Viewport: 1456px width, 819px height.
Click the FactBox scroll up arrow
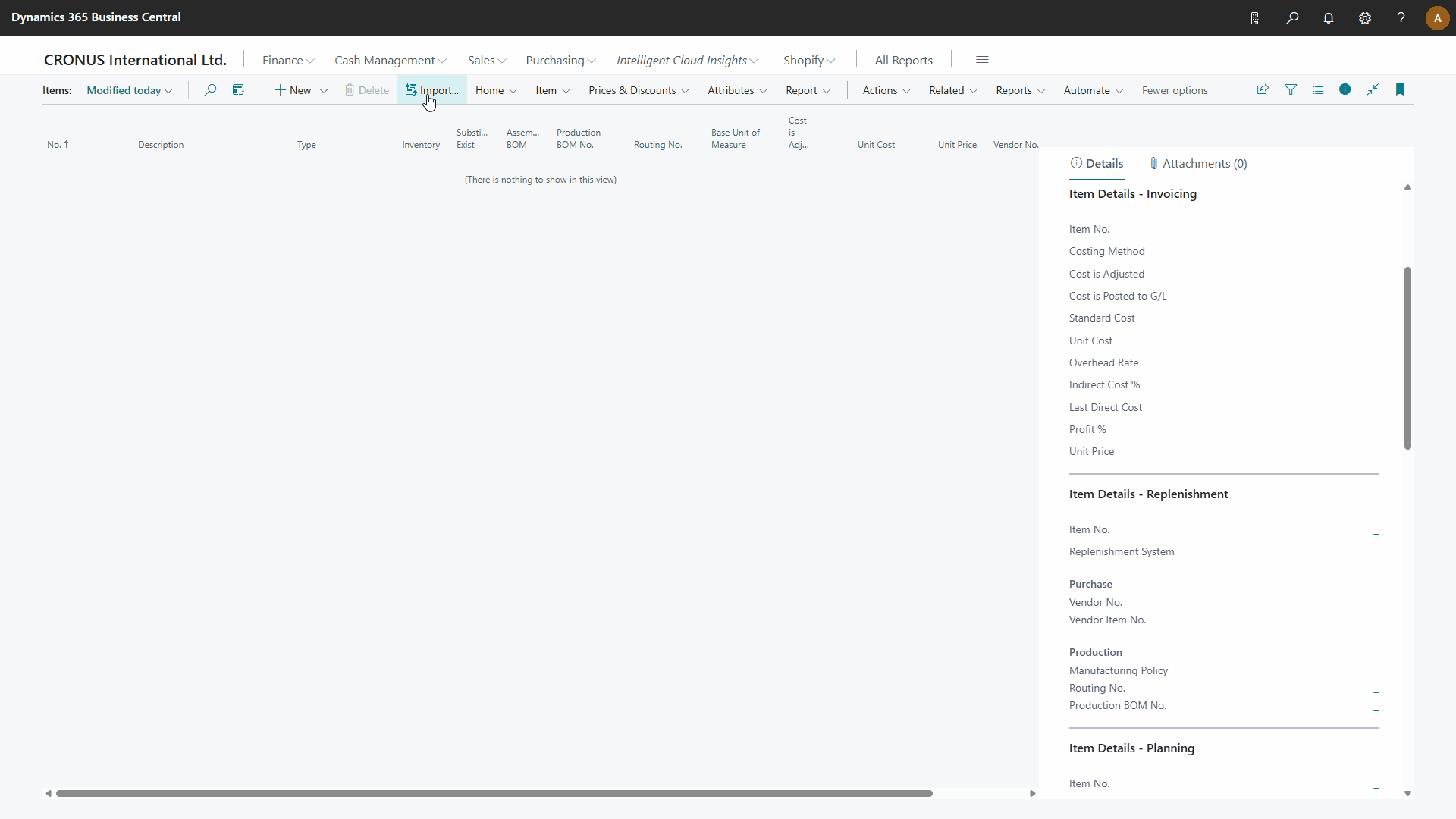1407,187
